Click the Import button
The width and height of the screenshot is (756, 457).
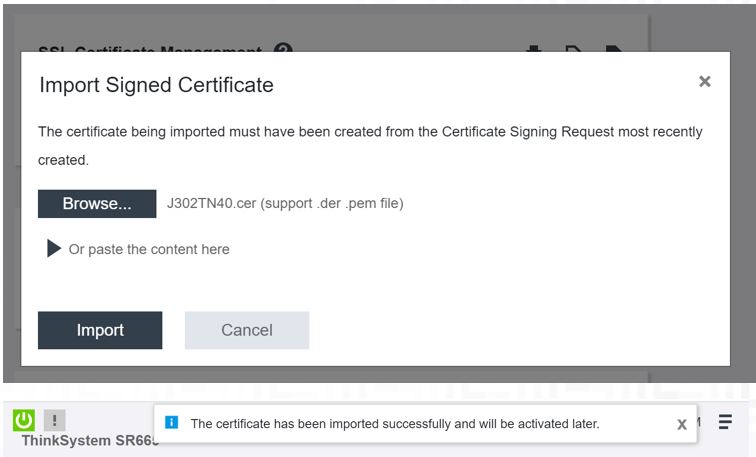coord(100,330)
